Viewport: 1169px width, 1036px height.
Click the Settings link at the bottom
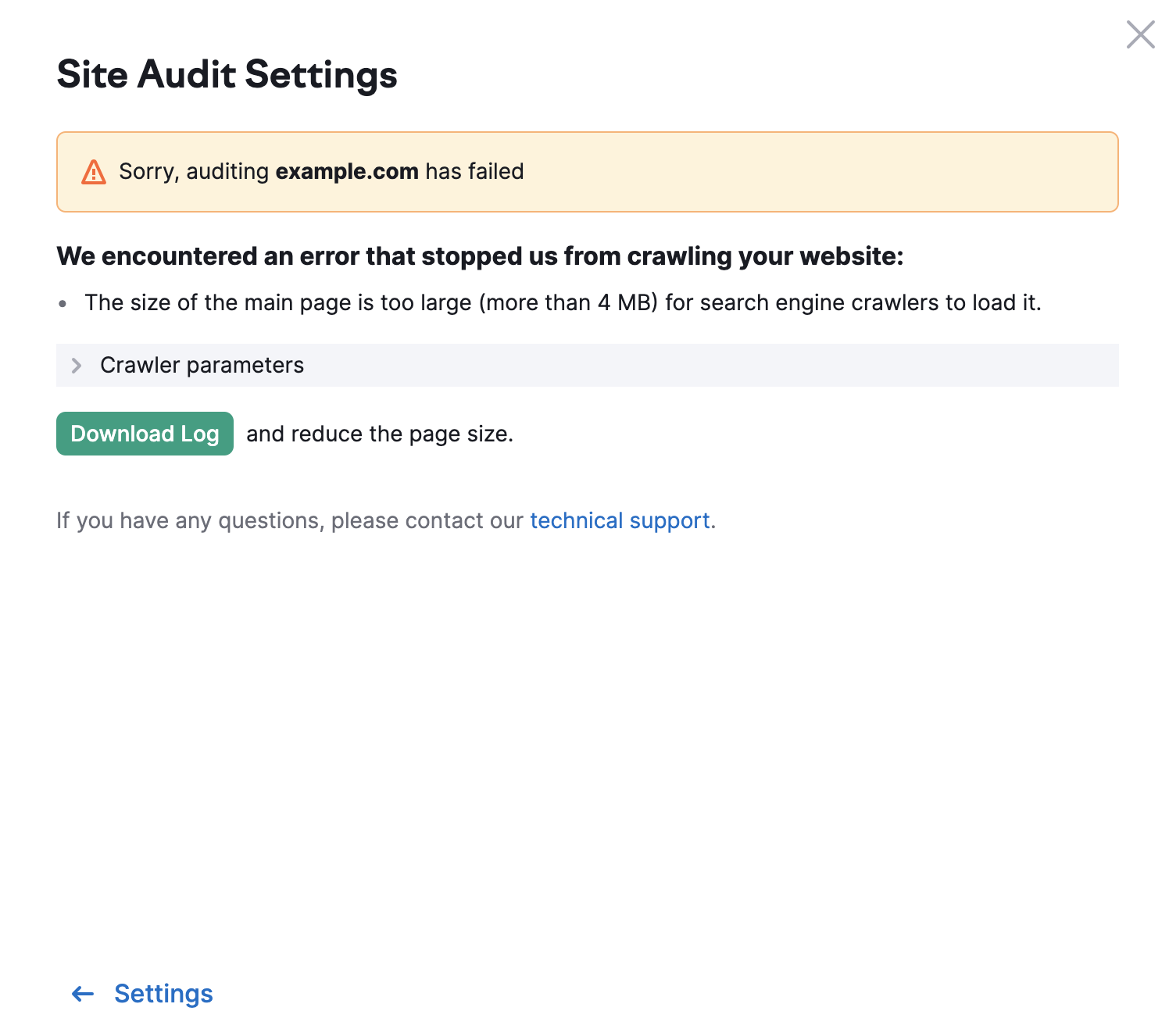click(x=163, y=994)
